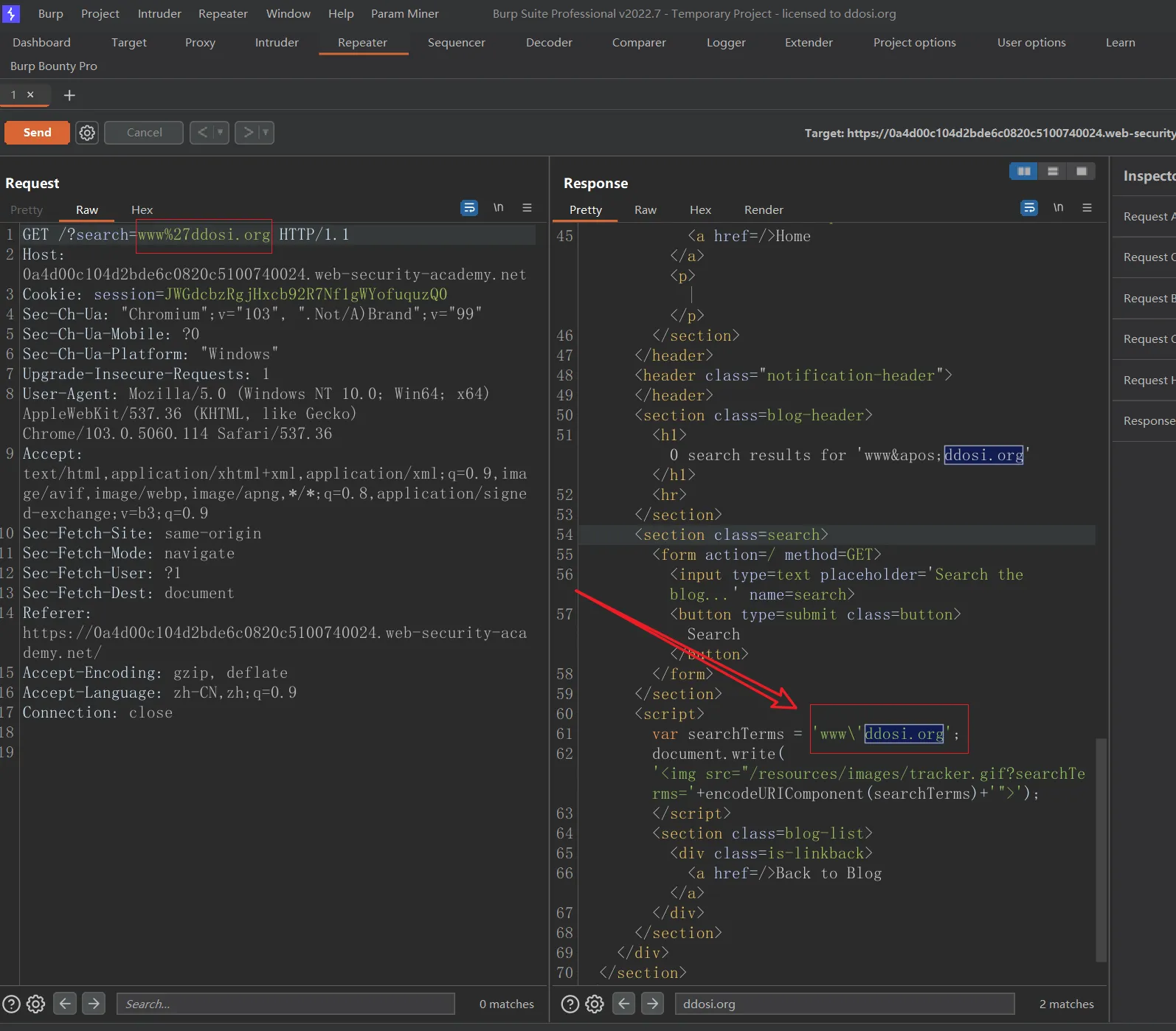Image resolution: width=1176 pixels, height=1031 pixels.
Task: Open response search settings gear
Action: [x=595, y=1004]
